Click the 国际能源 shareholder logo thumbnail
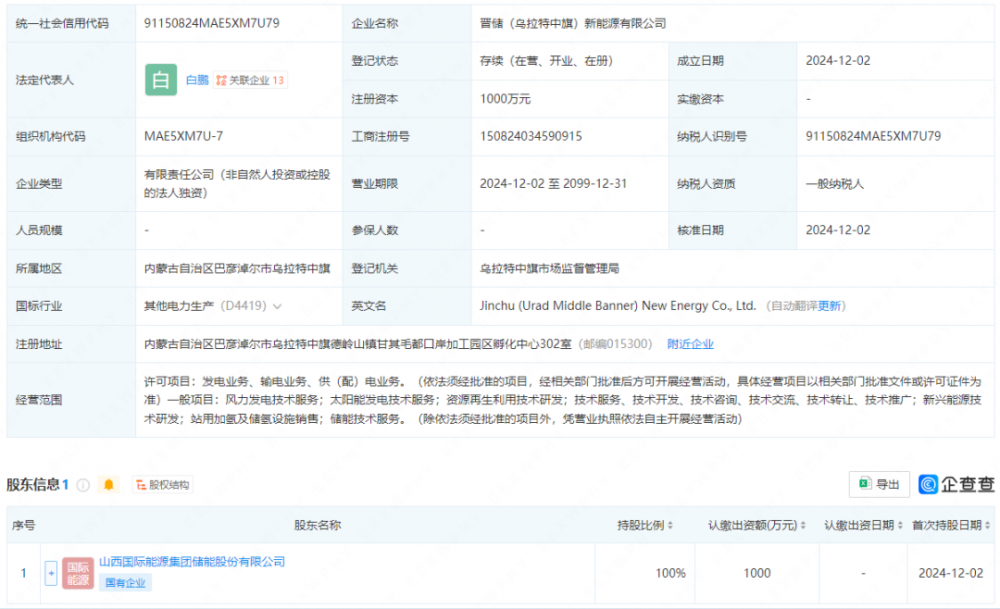 point(78,573)
